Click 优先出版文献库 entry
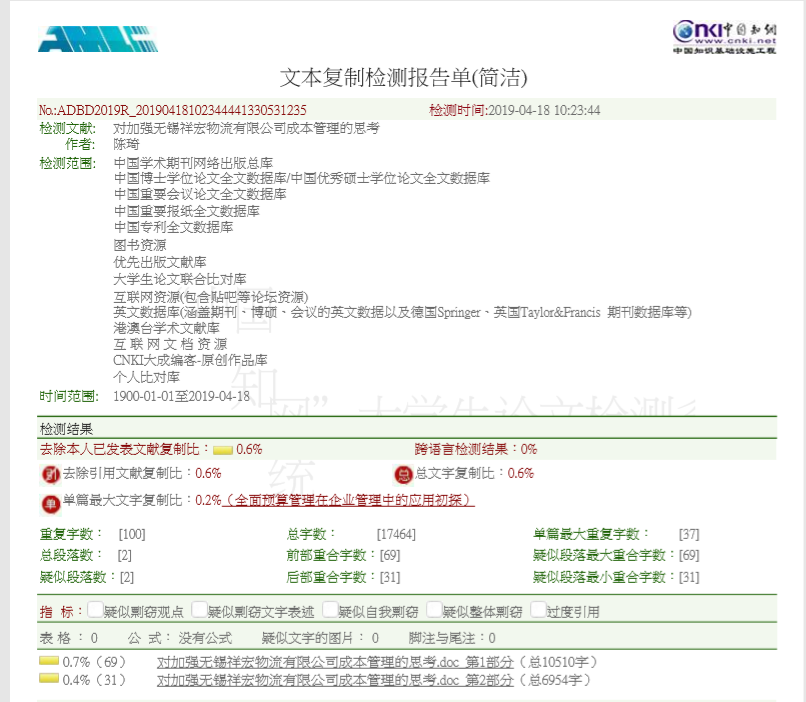Image resolution: width=806 pixels, height=702 pixels. coord(160,262)
